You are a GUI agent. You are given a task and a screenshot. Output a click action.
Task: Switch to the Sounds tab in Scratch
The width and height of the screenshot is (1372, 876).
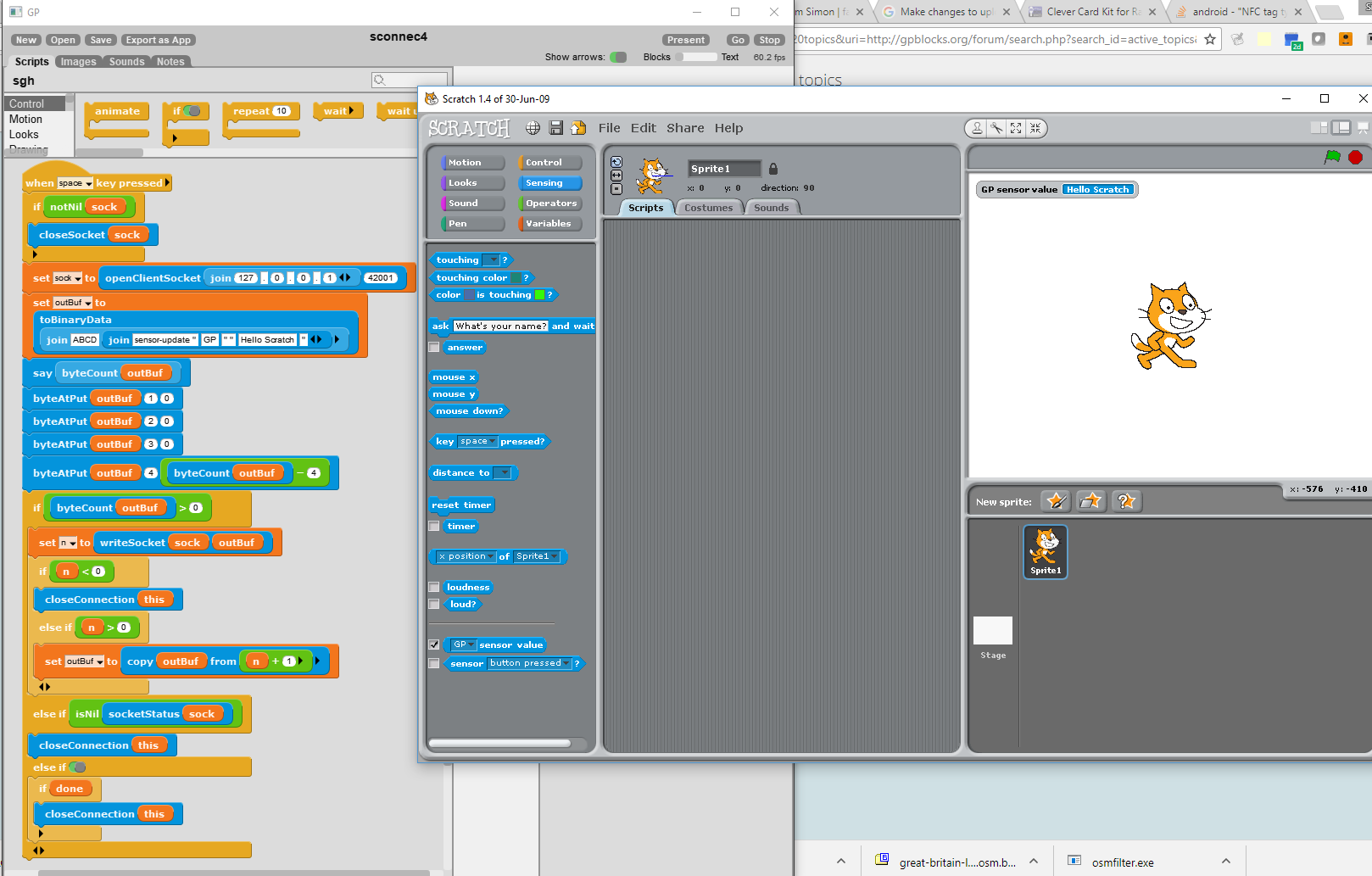[x=771, y=208]
